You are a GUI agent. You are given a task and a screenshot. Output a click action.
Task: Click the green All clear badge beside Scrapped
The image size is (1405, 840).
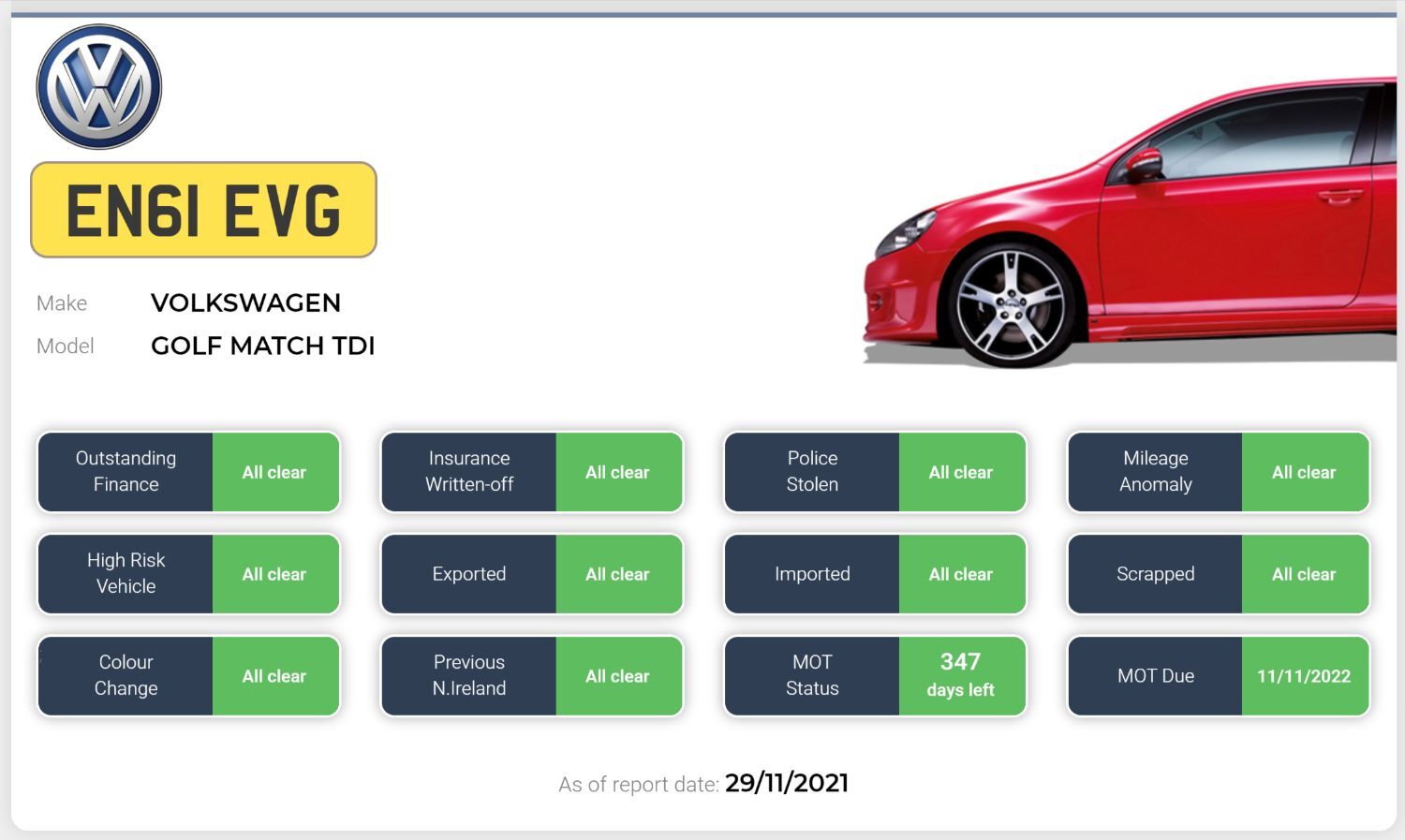1304,574
